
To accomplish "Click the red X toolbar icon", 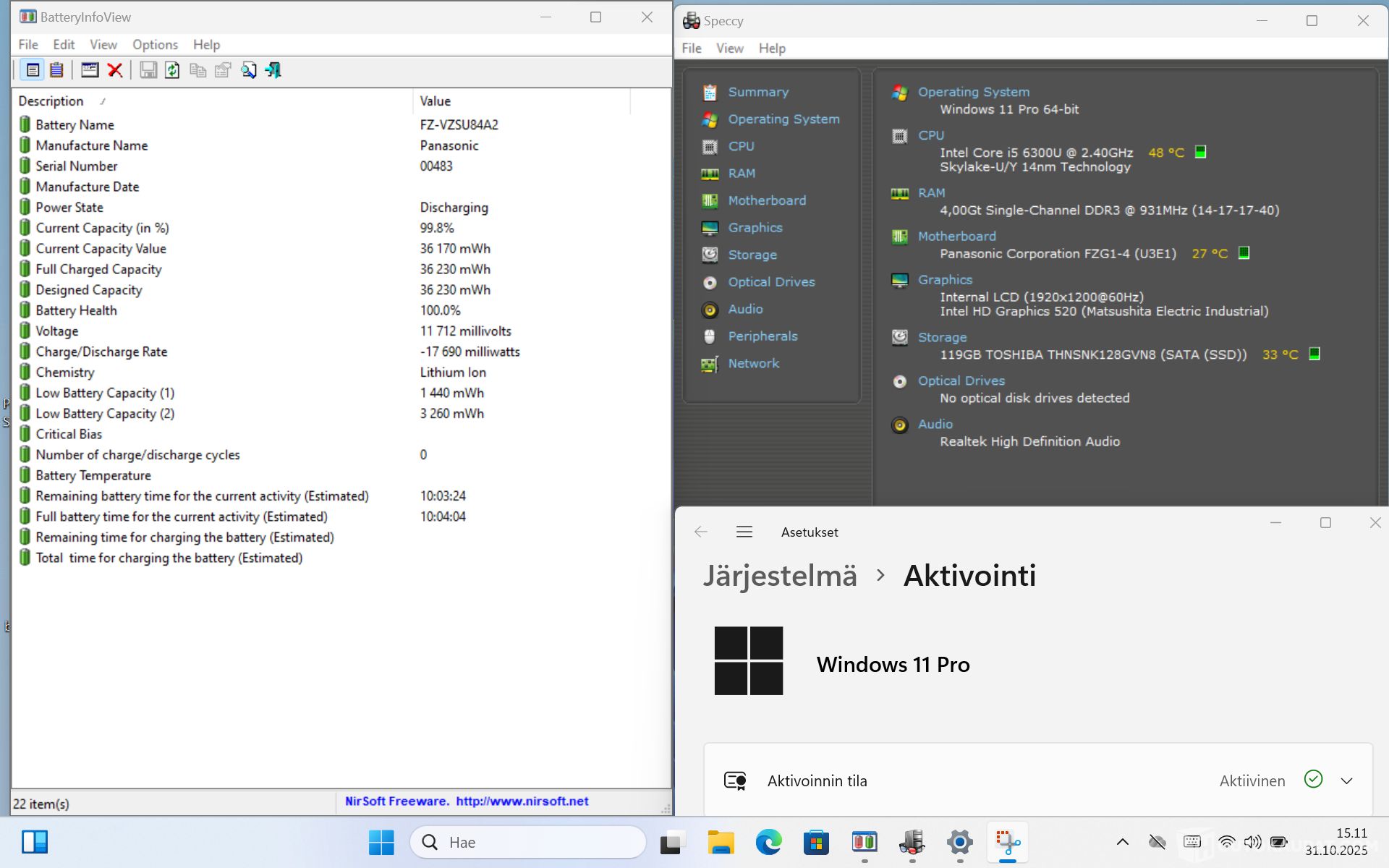I will click(114, 70).
